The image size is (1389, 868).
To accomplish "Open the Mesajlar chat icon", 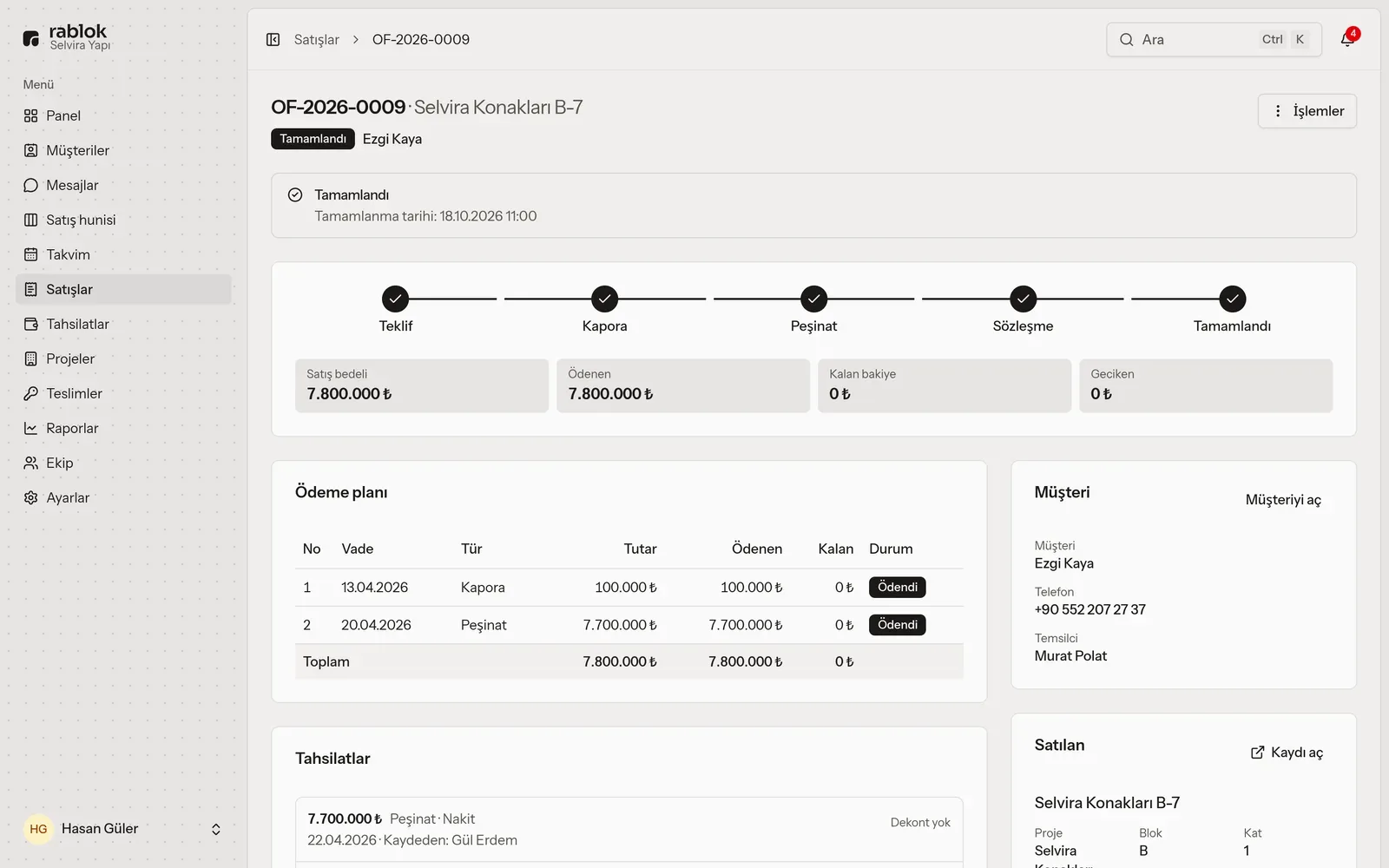I will point(31,185).
